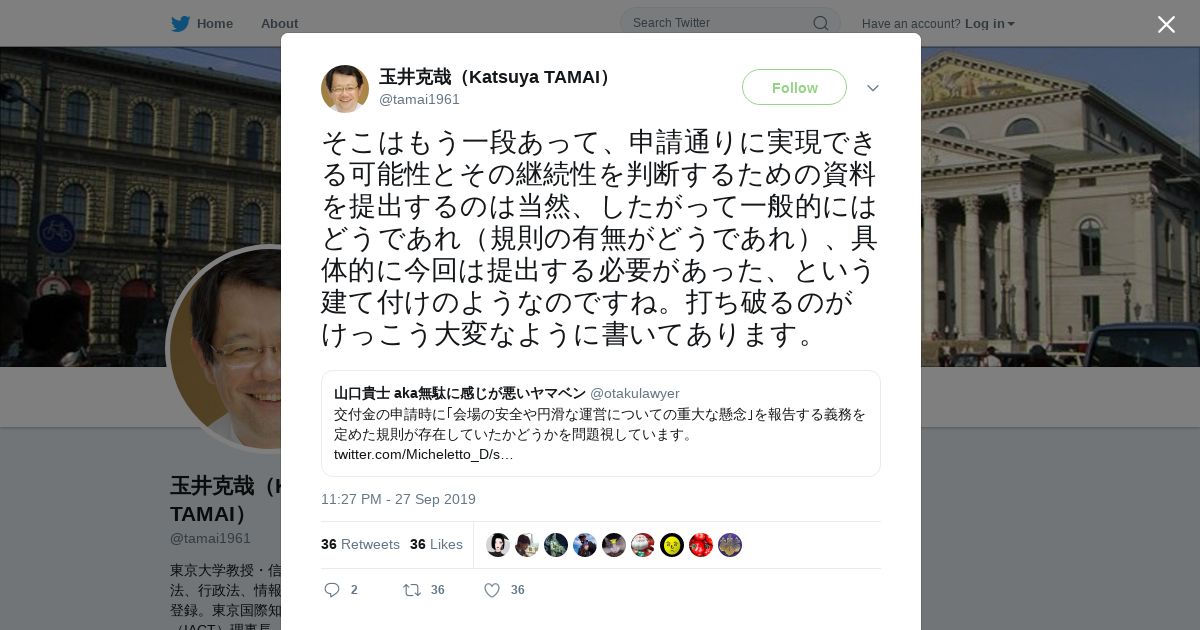The image size is (1200, 630).
Task: View the 36 Likes list
Action: [436, 545]
